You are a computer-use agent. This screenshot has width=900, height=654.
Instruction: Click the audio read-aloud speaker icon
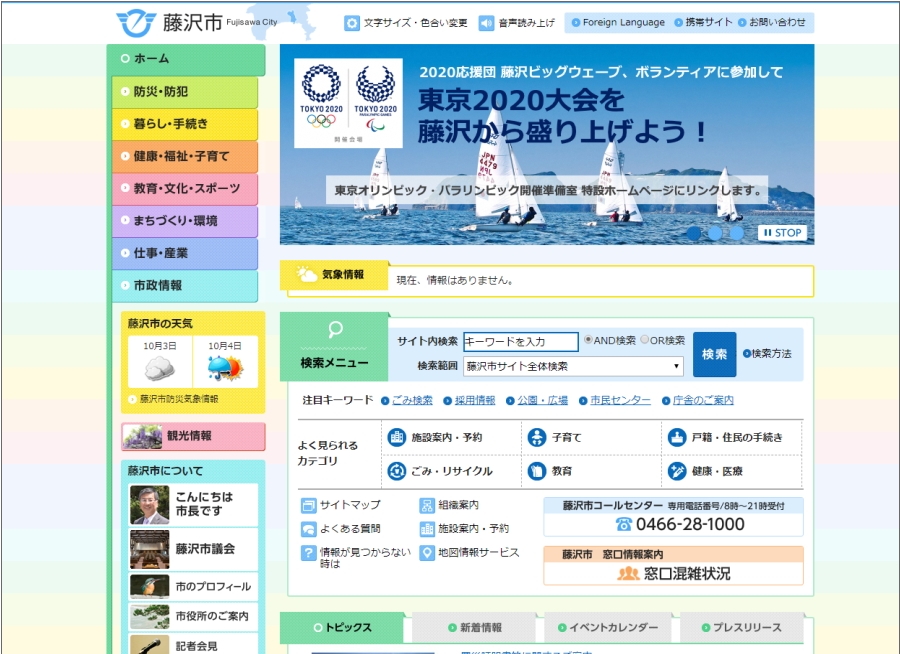(486, 23)
